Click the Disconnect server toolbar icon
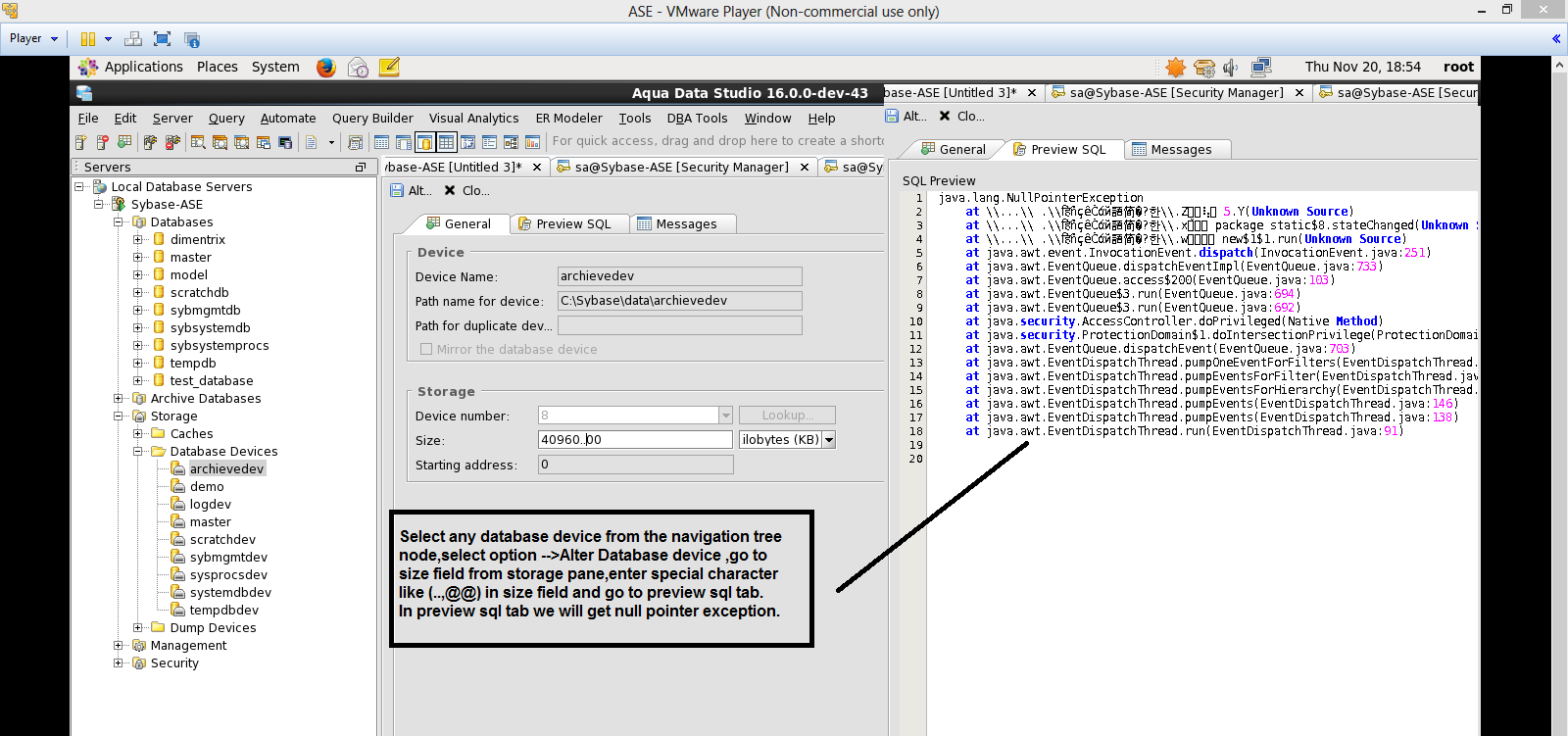The height and width of the screenshot is (736, 1568). coord(172,142)
